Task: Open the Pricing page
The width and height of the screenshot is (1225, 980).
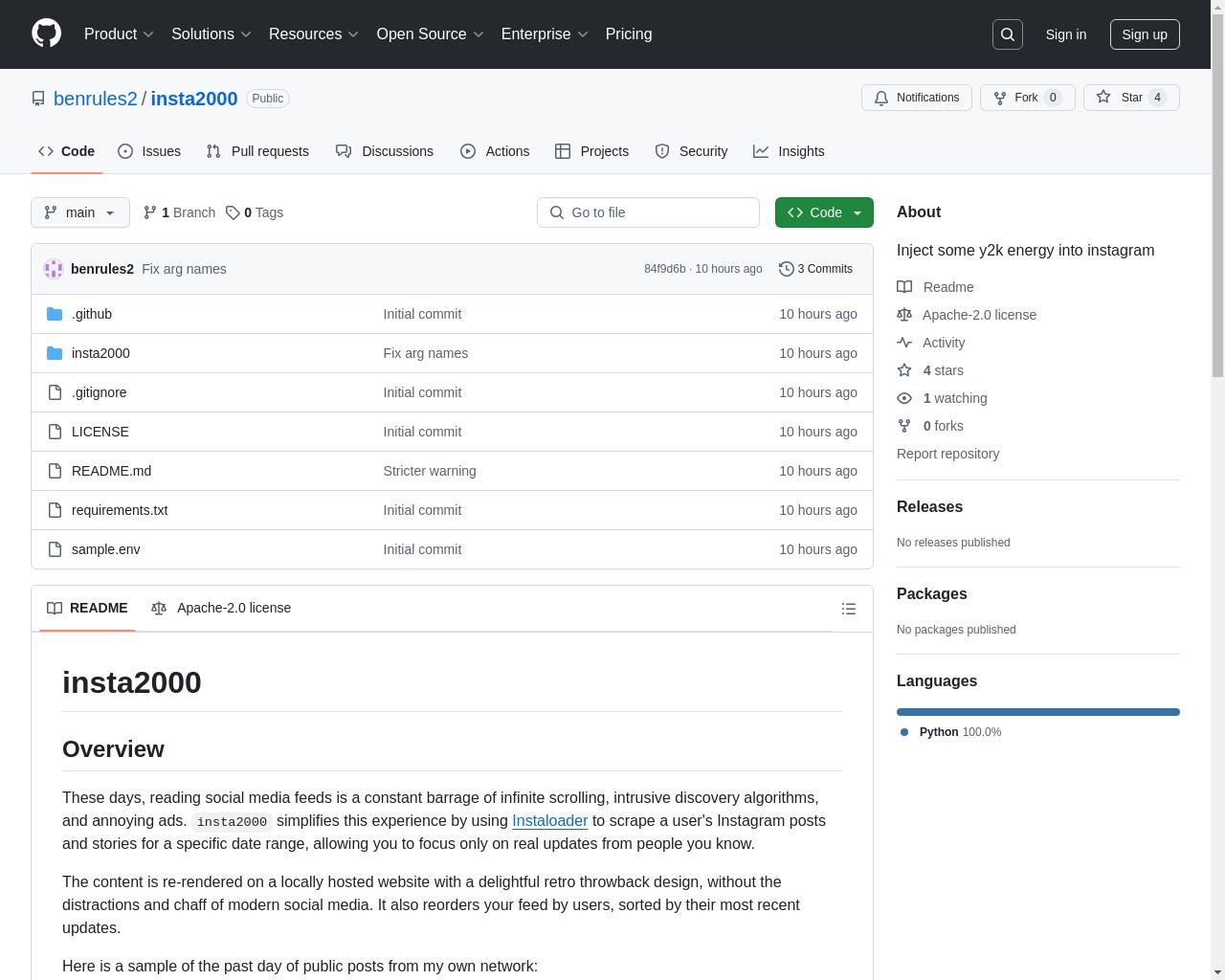Action: pos(629,33)
